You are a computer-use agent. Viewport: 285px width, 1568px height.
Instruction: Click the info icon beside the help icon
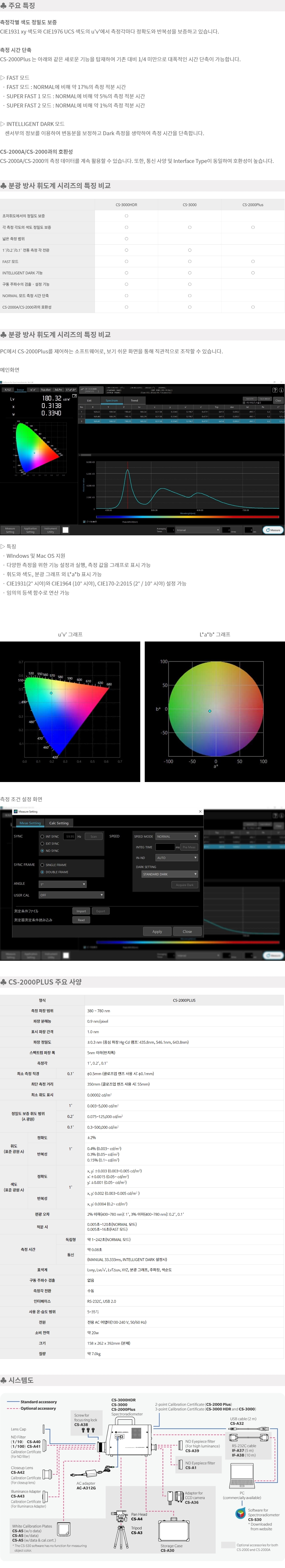tap(281, 390)
